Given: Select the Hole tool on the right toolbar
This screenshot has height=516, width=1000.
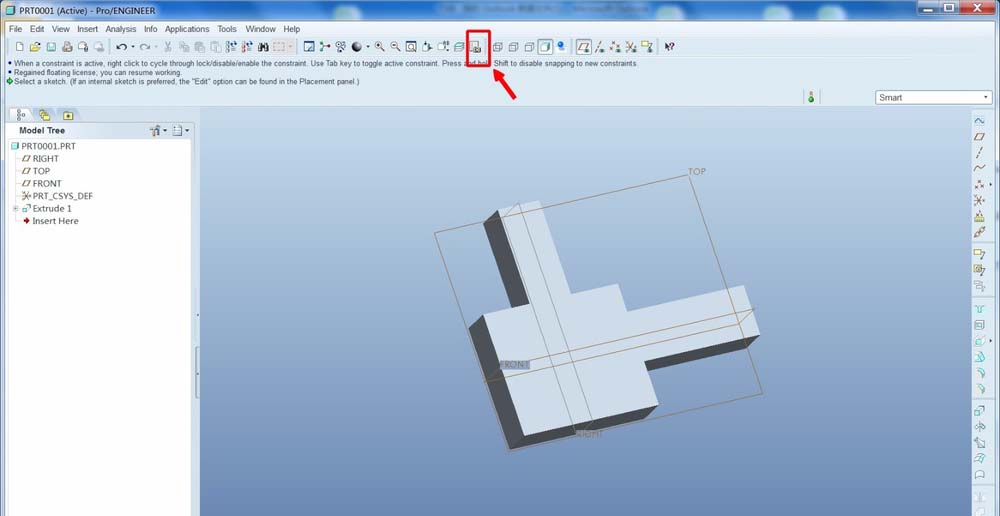Looking at the screenshot, I should [980, 309].
